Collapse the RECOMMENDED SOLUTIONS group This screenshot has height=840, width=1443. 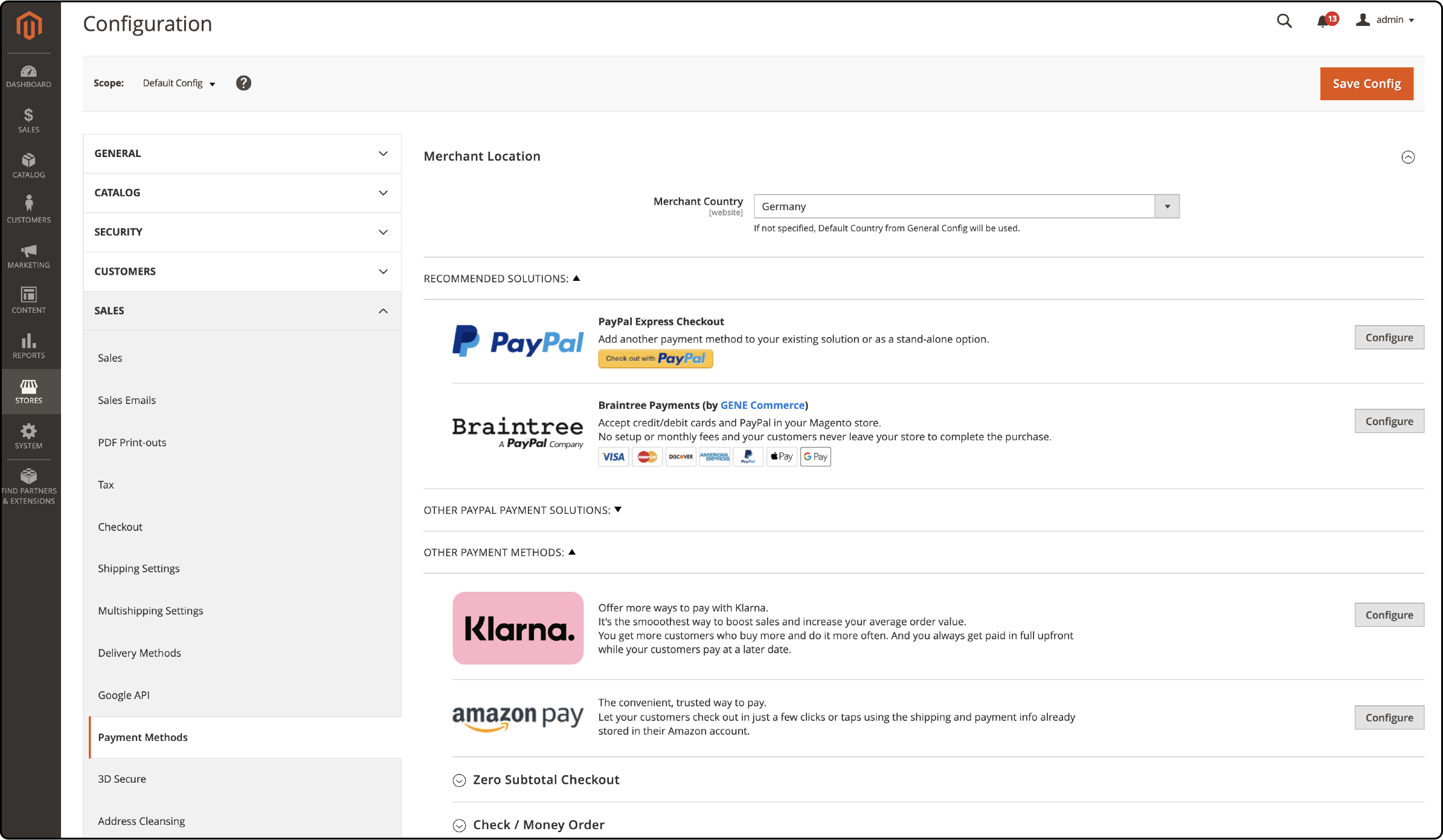pos(502,278)
